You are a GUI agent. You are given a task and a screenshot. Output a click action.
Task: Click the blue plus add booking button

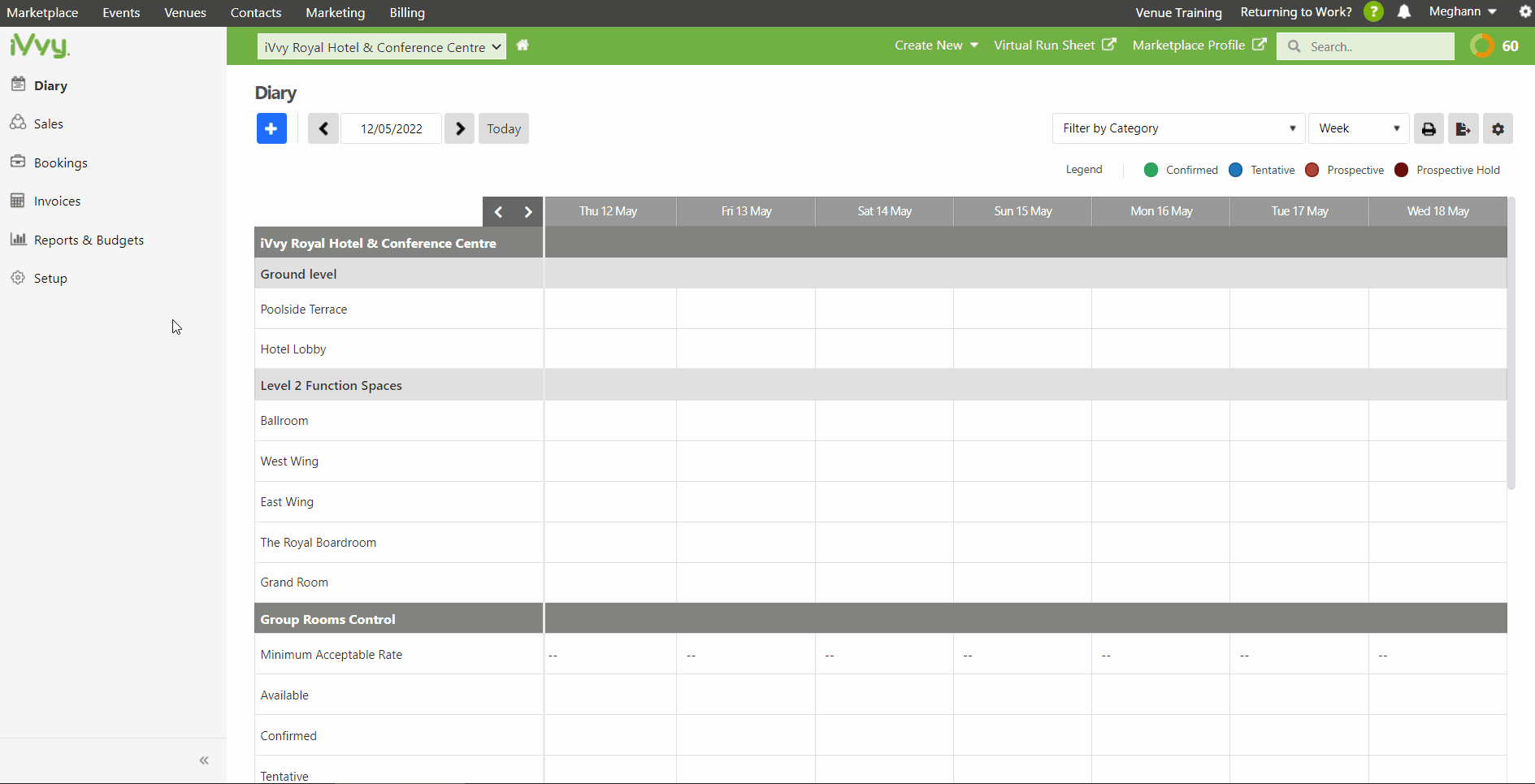pyautogui.click(x=271, y=128)
